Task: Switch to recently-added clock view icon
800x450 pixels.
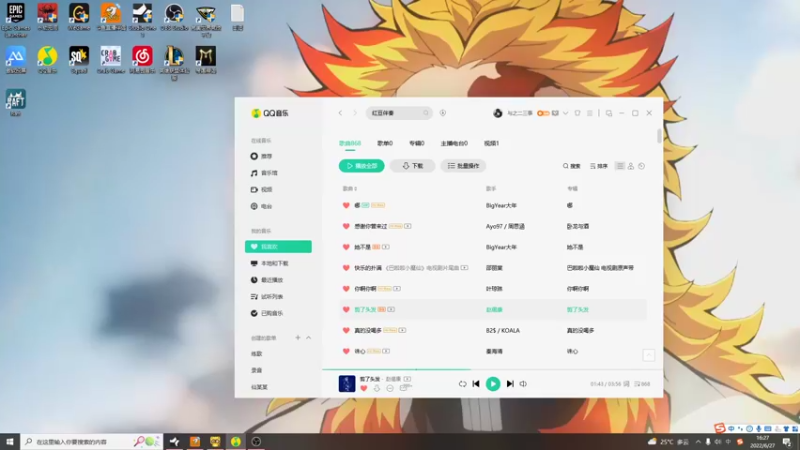Action: pos(642,166)
